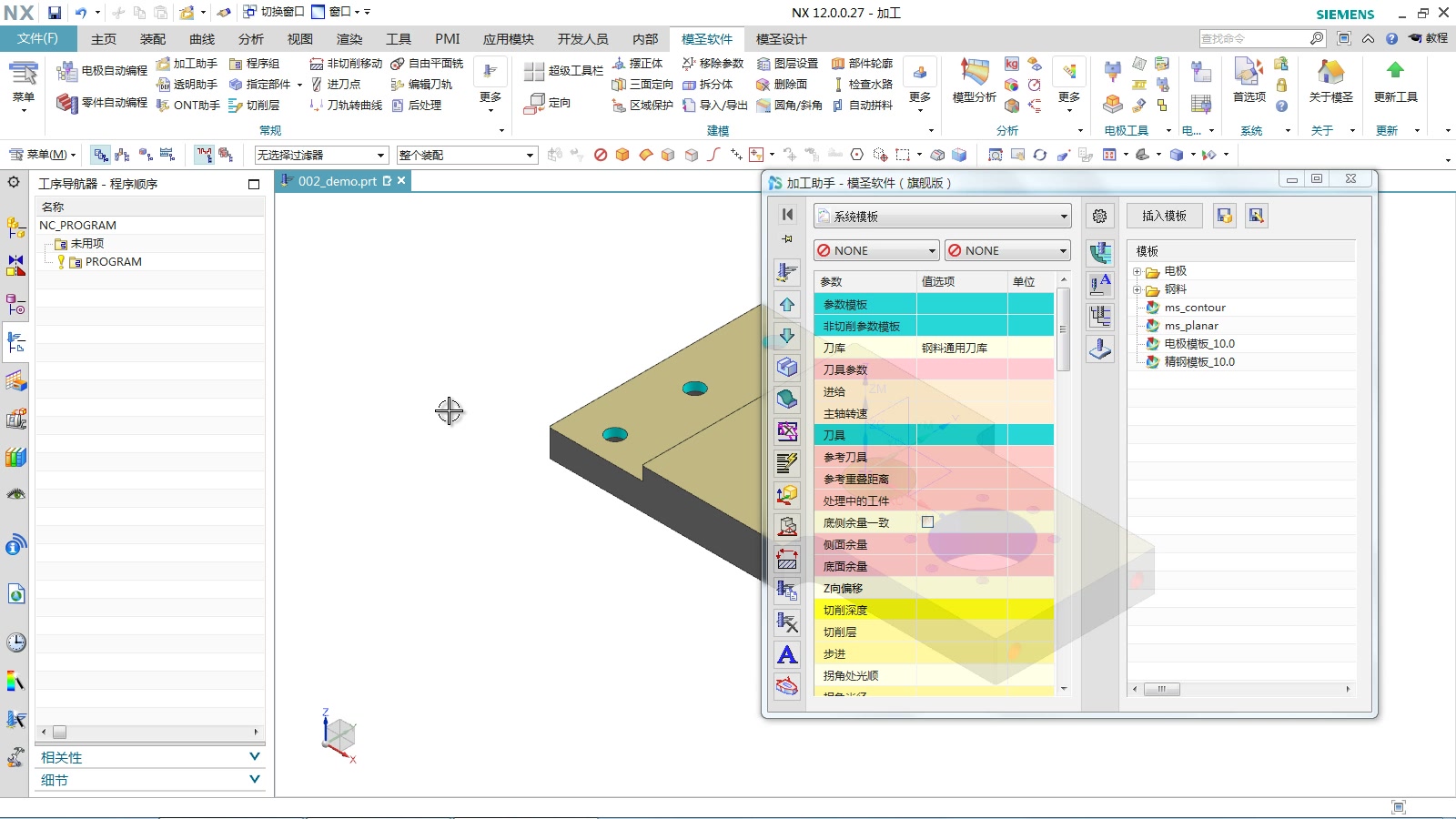This screenshot has width=1456, height=819.
Task: Choose the 非切削移动 tool
Action: (346, 64)
